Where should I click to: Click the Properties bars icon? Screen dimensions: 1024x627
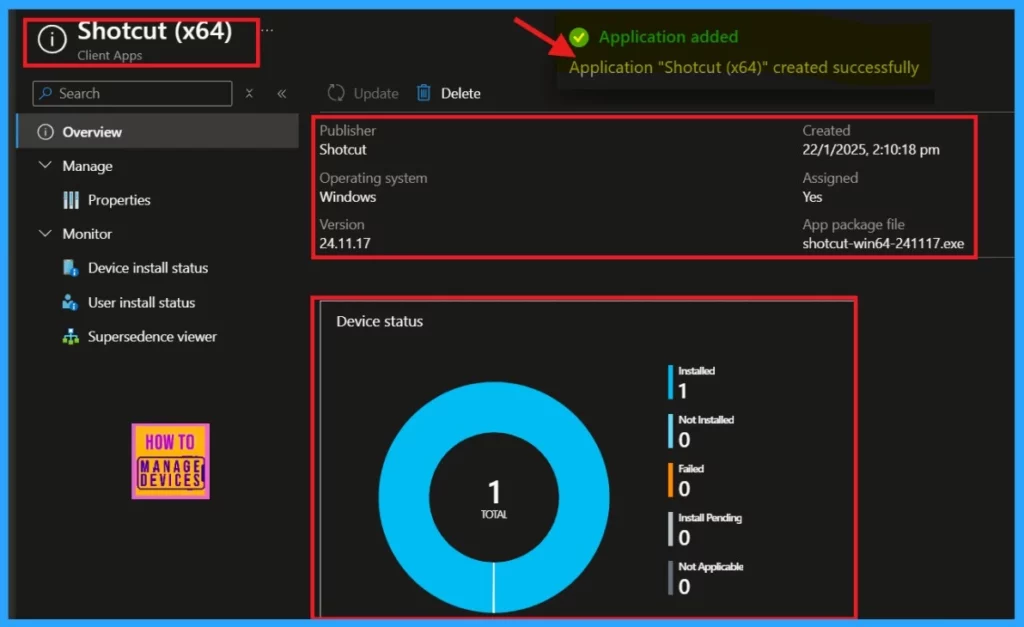71,200
